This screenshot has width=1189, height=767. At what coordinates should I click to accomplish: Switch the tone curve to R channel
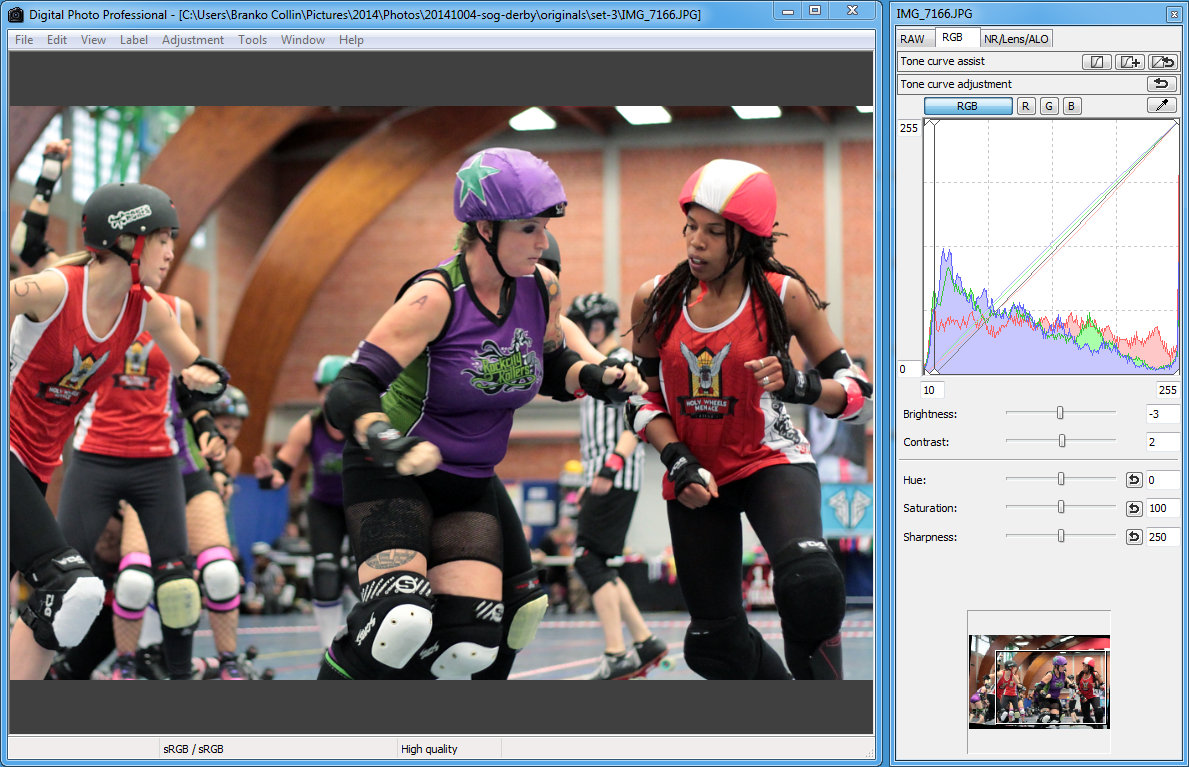click(1026, 106)
